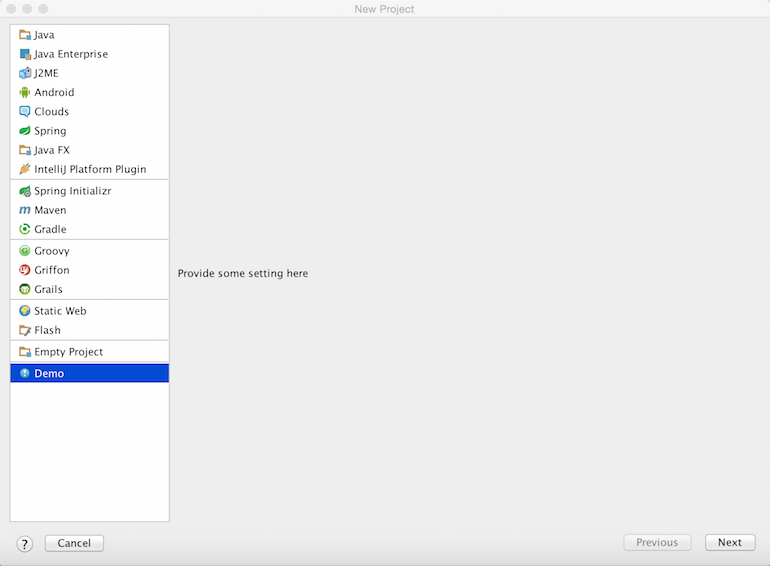Click the Static Web globe icon
This screenshot has height=566, width=770.
pyautogui.click(x=25, y=311)
